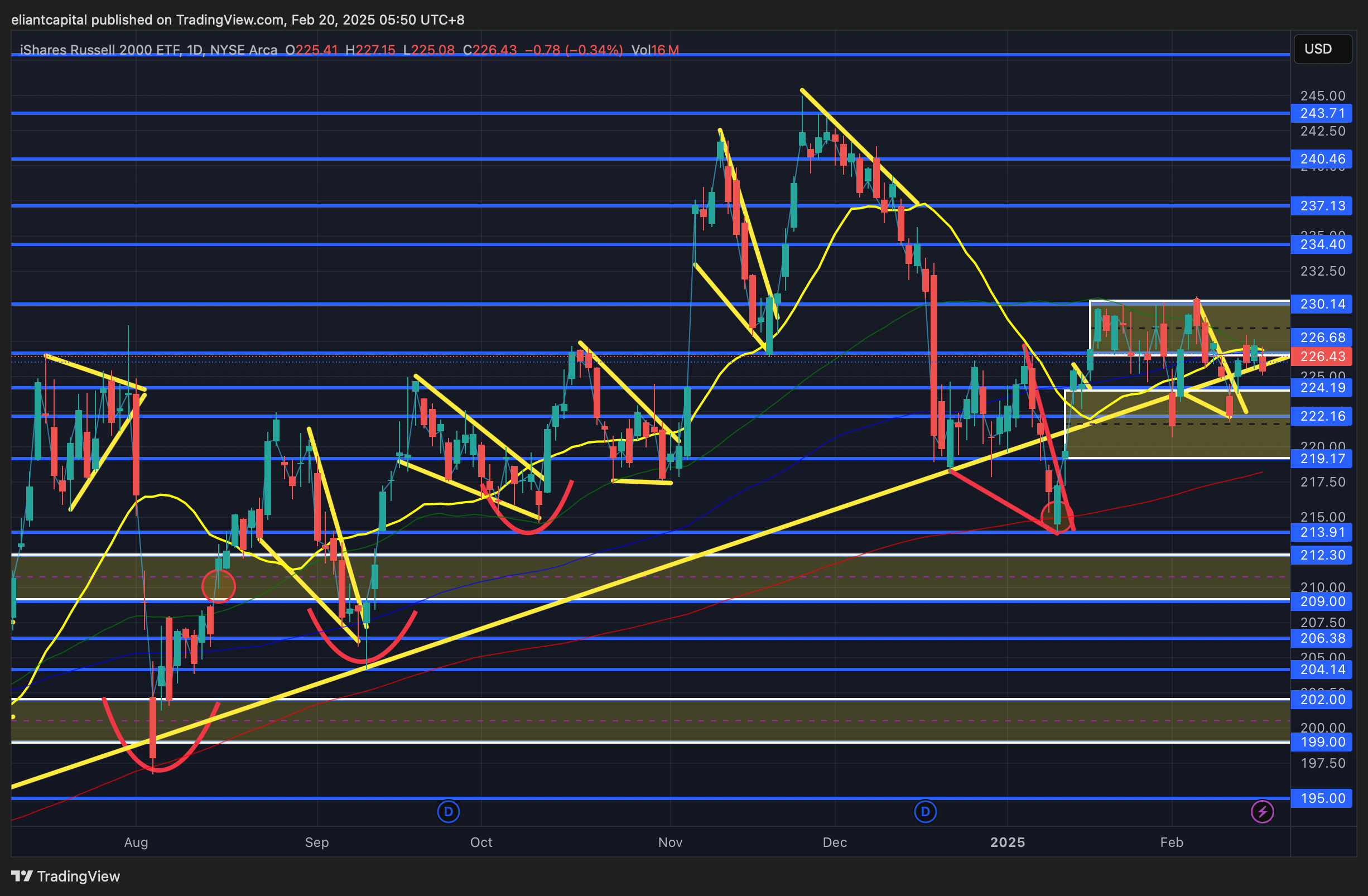Select the 195.00 price level label

coord(1322,798)
